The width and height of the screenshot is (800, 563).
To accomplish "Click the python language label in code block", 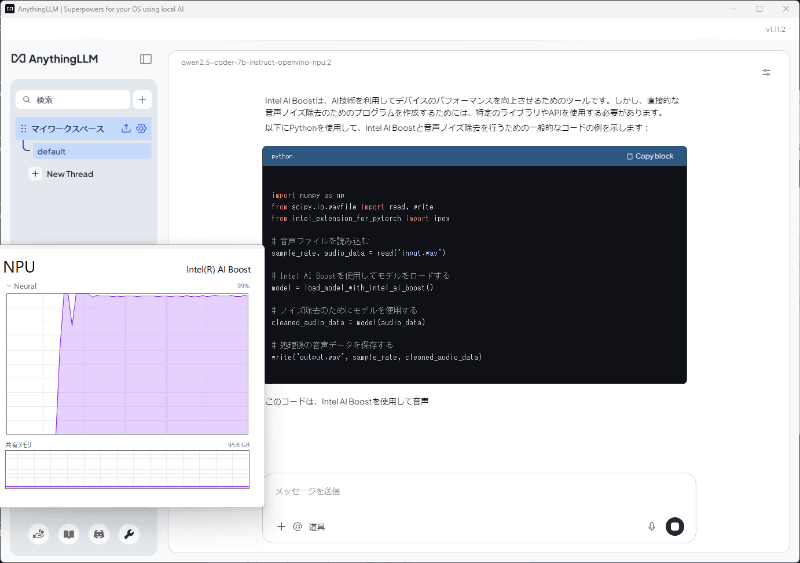I will [x=282, y=156].
